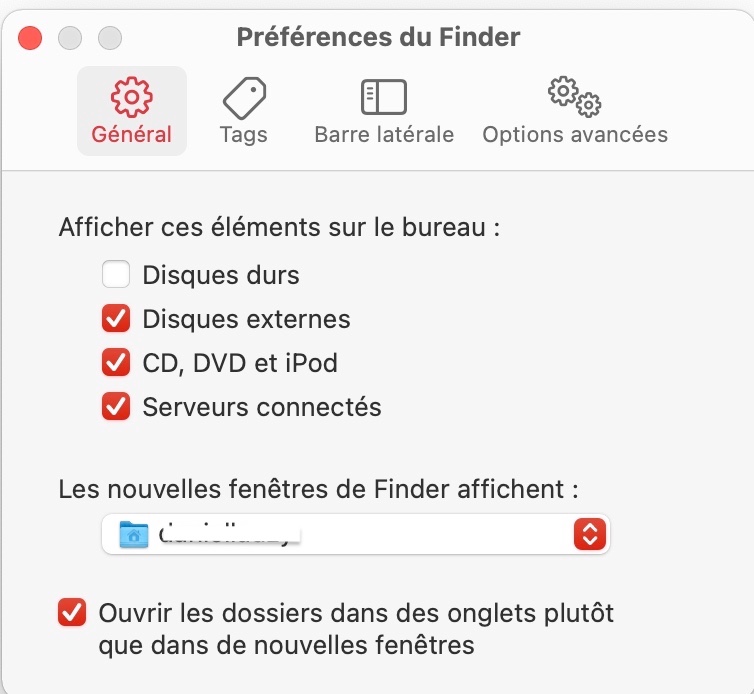The height and width of the screenshot is (694, 754).
Task: Toggle the Ouvrir les dossiers dans des onglets checkbox
Action: [72, 612]
